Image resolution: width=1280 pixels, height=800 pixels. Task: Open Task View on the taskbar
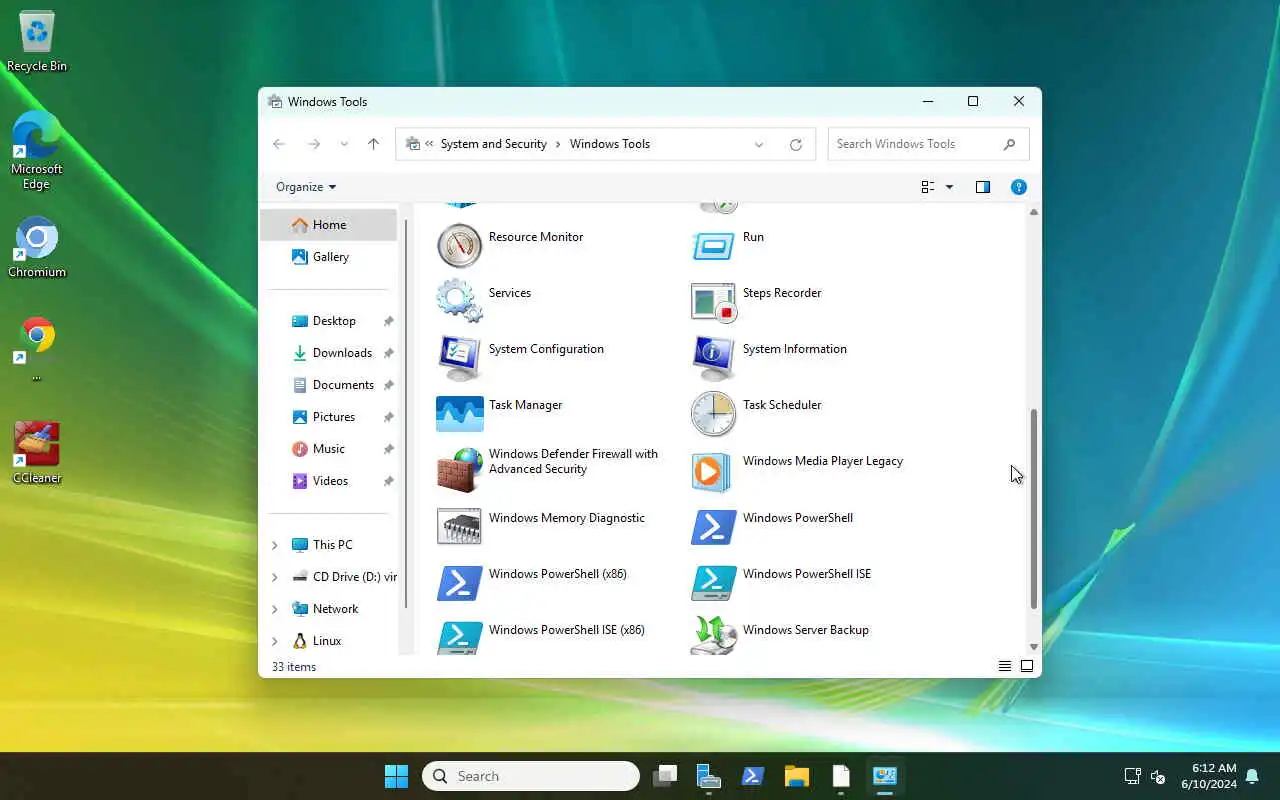tap(666, 776)
